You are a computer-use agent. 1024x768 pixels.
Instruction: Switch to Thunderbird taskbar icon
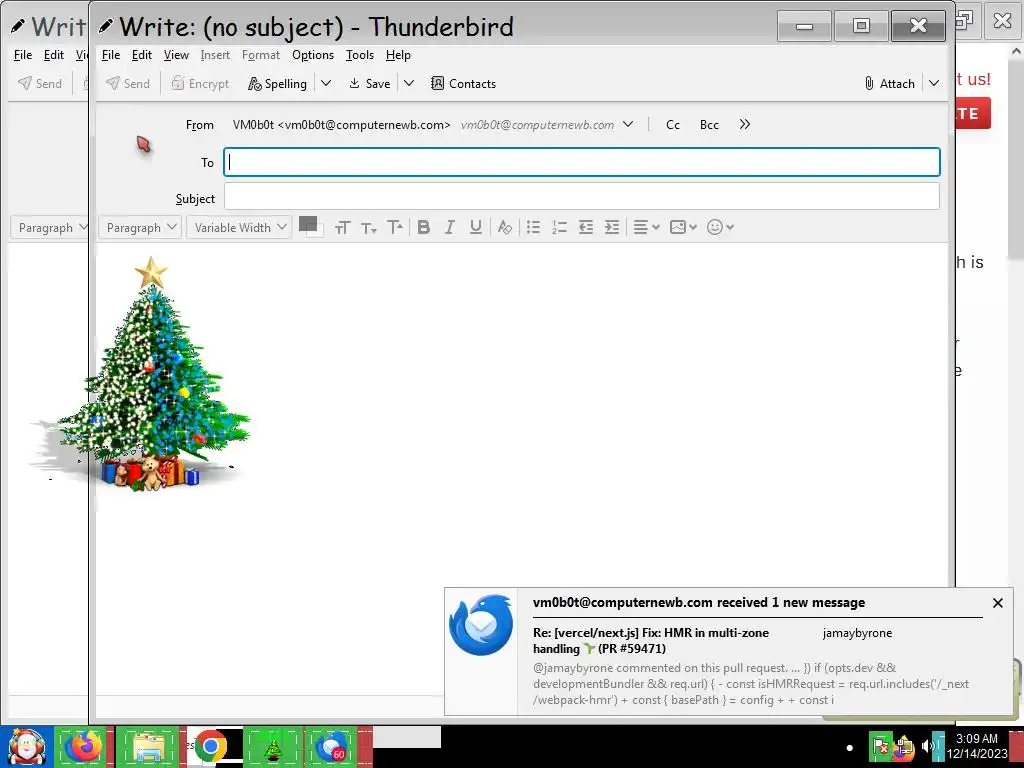[332, 748]
